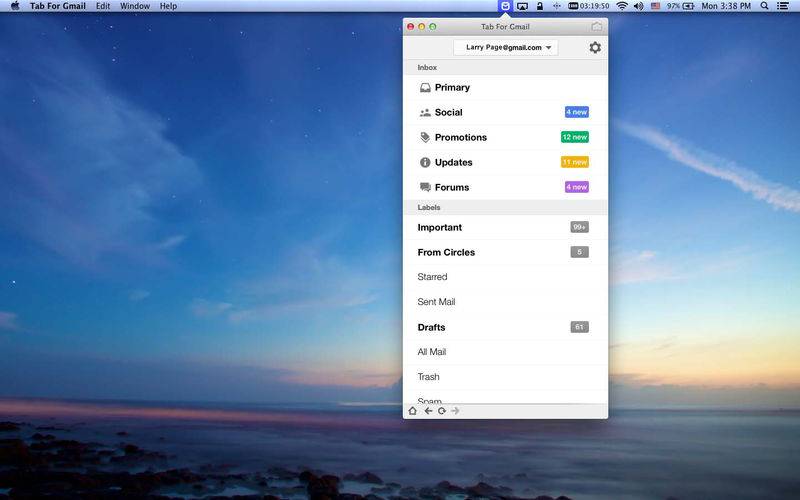Screen dimensions: 800x500
Task: Open the Promotions category
Action: (x=505, y=137)
